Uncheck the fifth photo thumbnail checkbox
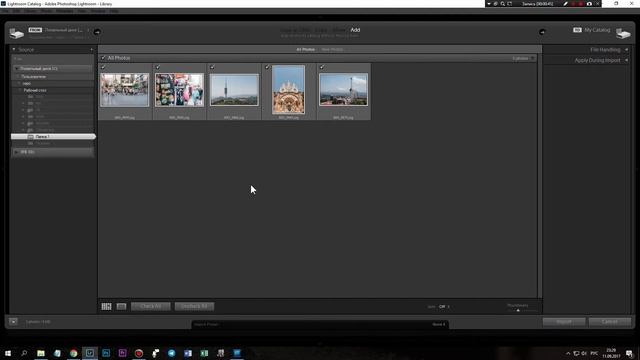 click(322, 67)
